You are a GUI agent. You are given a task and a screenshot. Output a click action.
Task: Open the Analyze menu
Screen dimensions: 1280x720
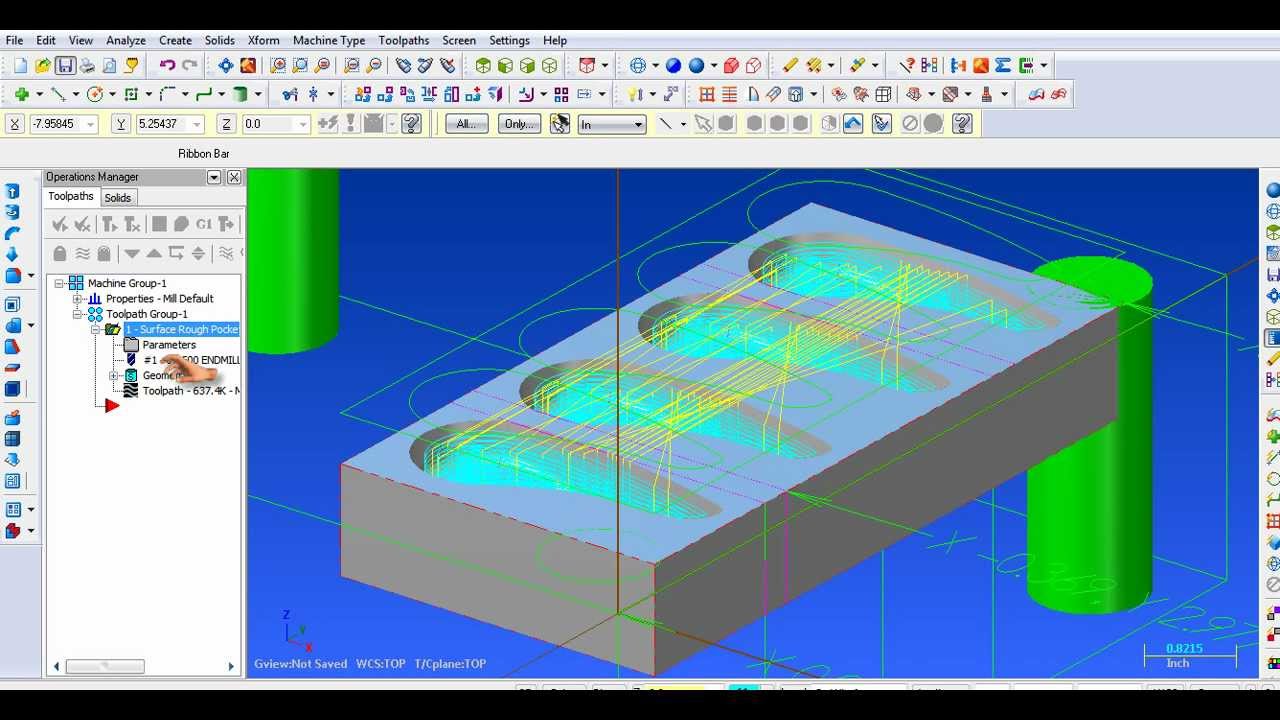(x=126, y=40)
